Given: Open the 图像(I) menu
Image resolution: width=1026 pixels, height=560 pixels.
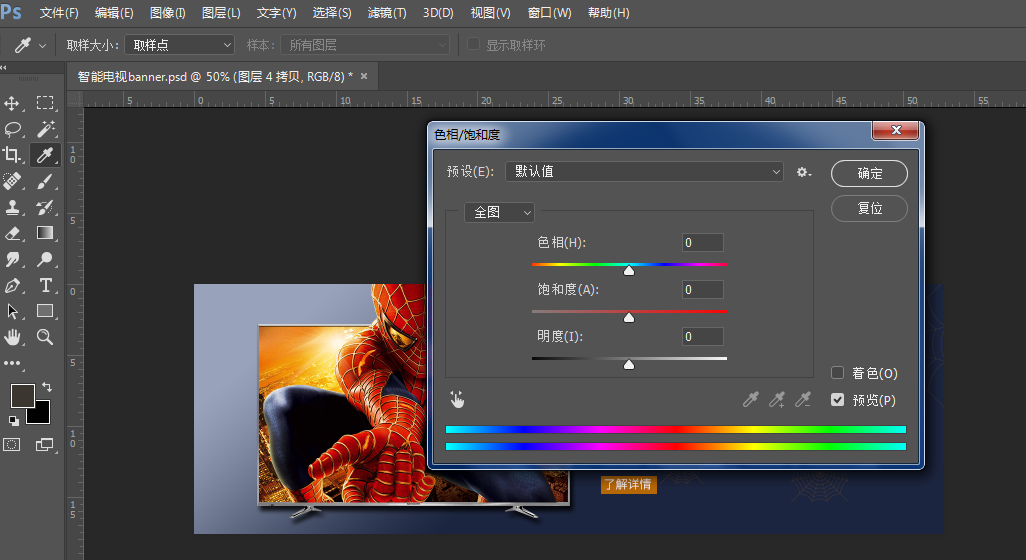Looking at the screenshot, I should coord(168,12).
